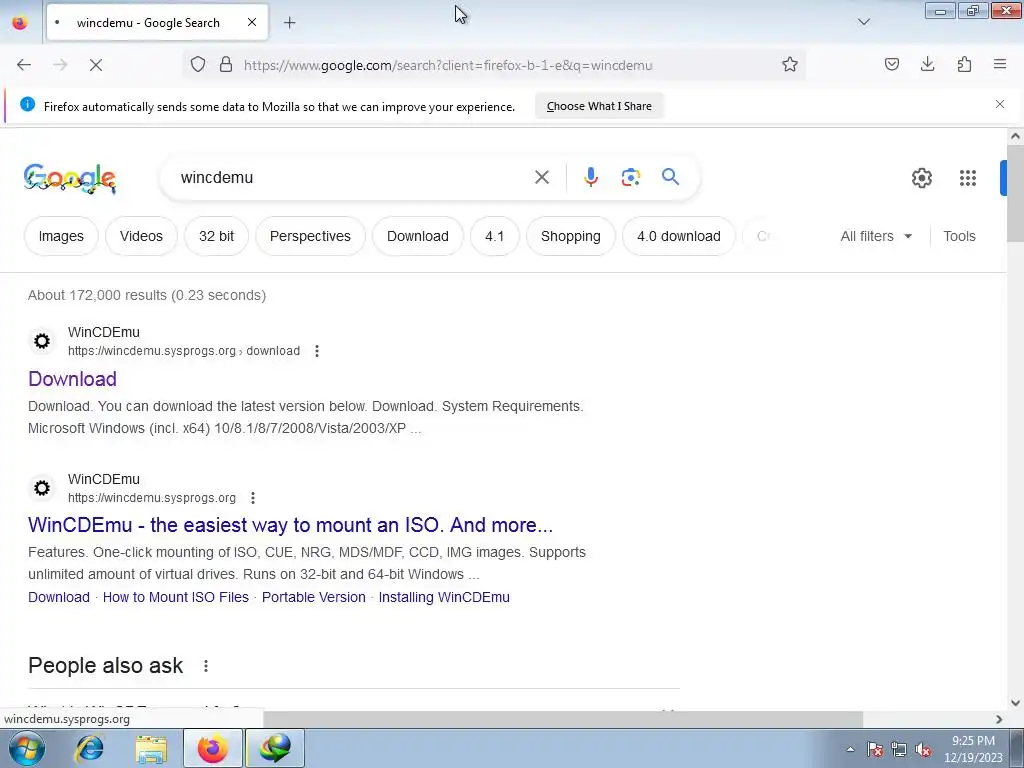Start voice search with microphone icon
The height and width of the screenshot is (768, 1024).
(590, 177)
